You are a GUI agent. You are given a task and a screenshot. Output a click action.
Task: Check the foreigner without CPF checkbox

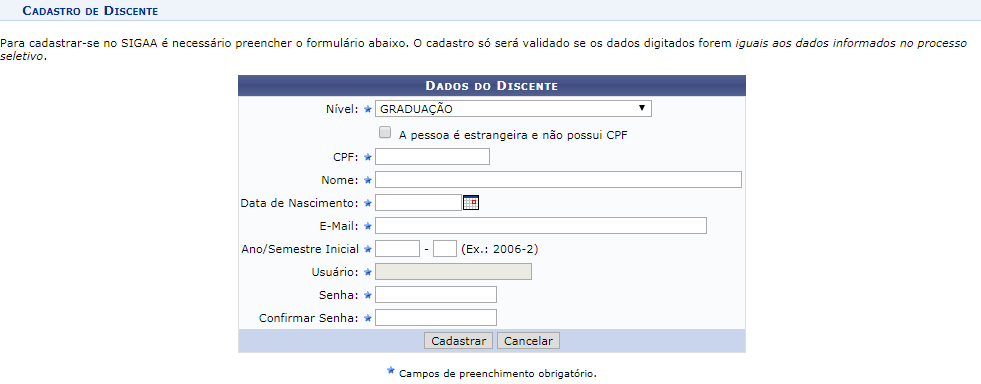[x=385, y=133]
